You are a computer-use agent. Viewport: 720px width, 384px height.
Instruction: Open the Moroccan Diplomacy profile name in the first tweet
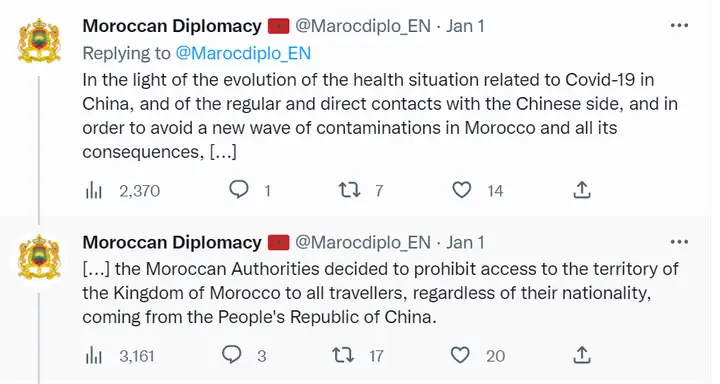tap(172, 26)
